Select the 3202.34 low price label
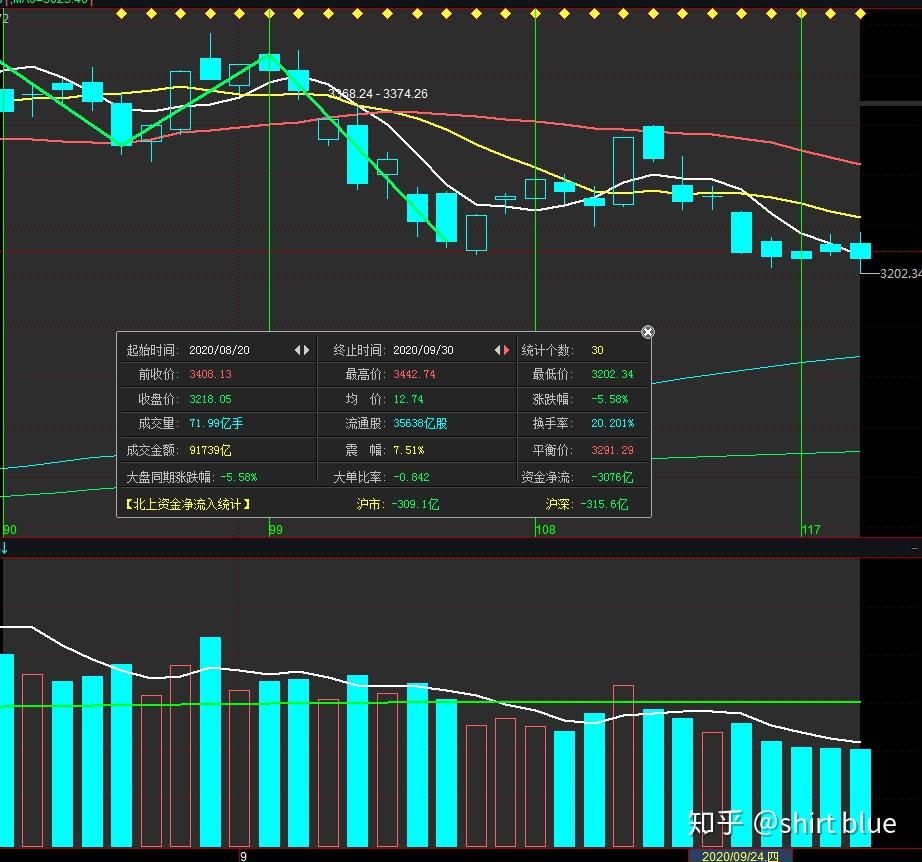The height and width of the screenshot is (862, 922). click(900, 273)
